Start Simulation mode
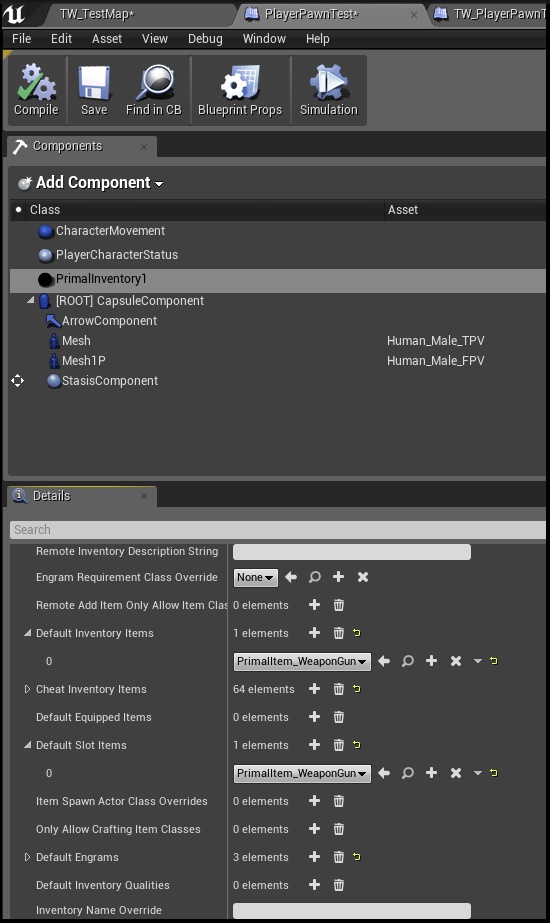 point(329,90)
